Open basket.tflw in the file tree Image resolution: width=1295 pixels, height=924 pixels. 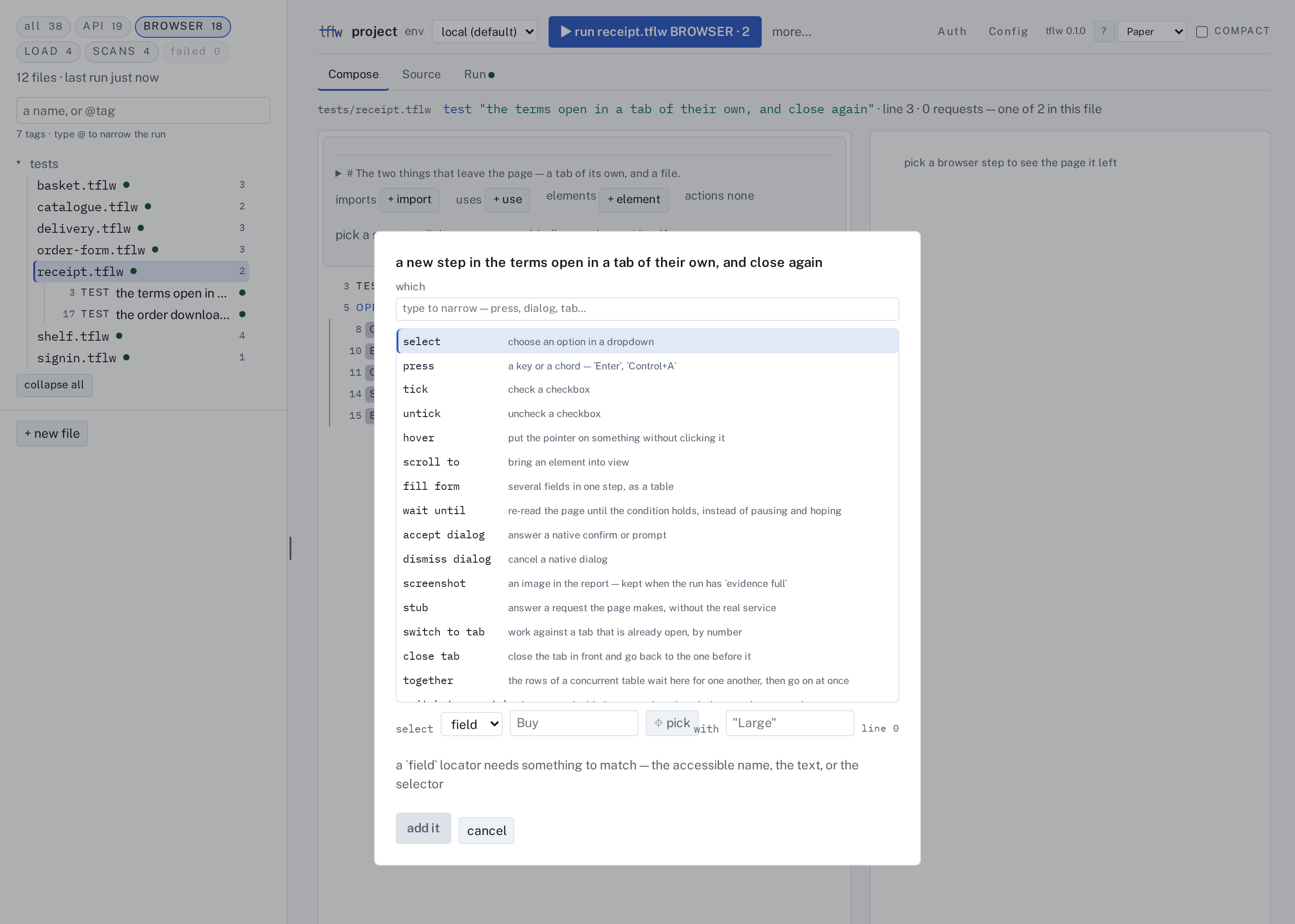point(141,185)
